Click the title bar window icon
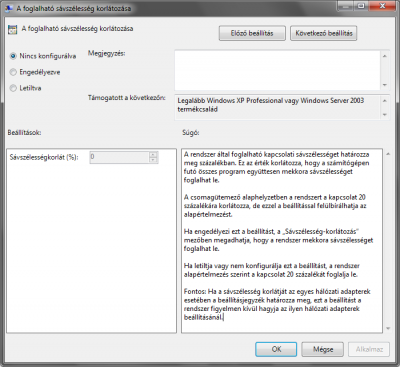Image resolution: width=400 pixels, height=367 pixels. tap(9, 8)
